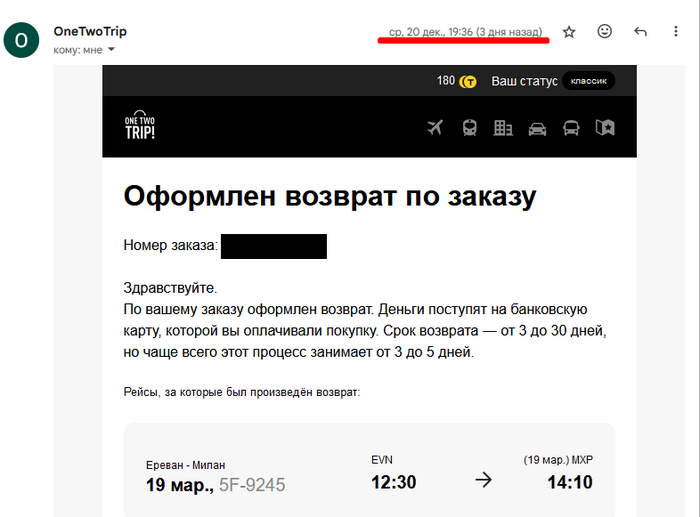Click the 'классик' status badge
This screenshot has width=700, height=517.
click(588, 81)
